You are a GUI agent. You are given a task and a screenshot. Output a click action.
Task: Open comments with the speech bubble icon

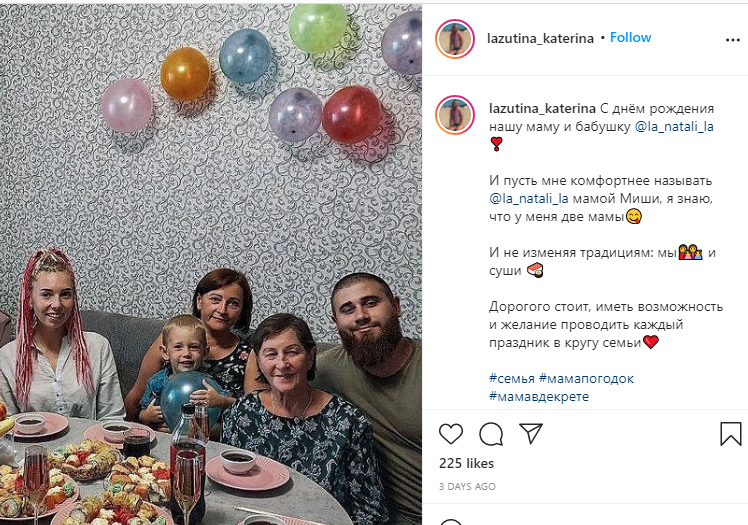click(491, 434)
